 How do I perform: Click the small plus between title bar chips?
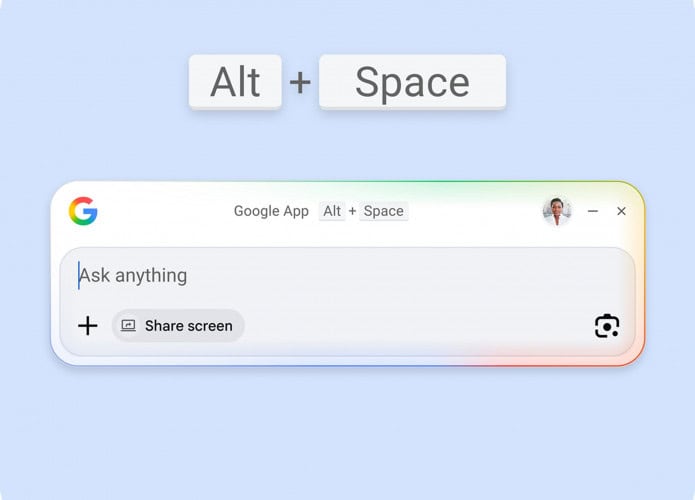(352, 211)
